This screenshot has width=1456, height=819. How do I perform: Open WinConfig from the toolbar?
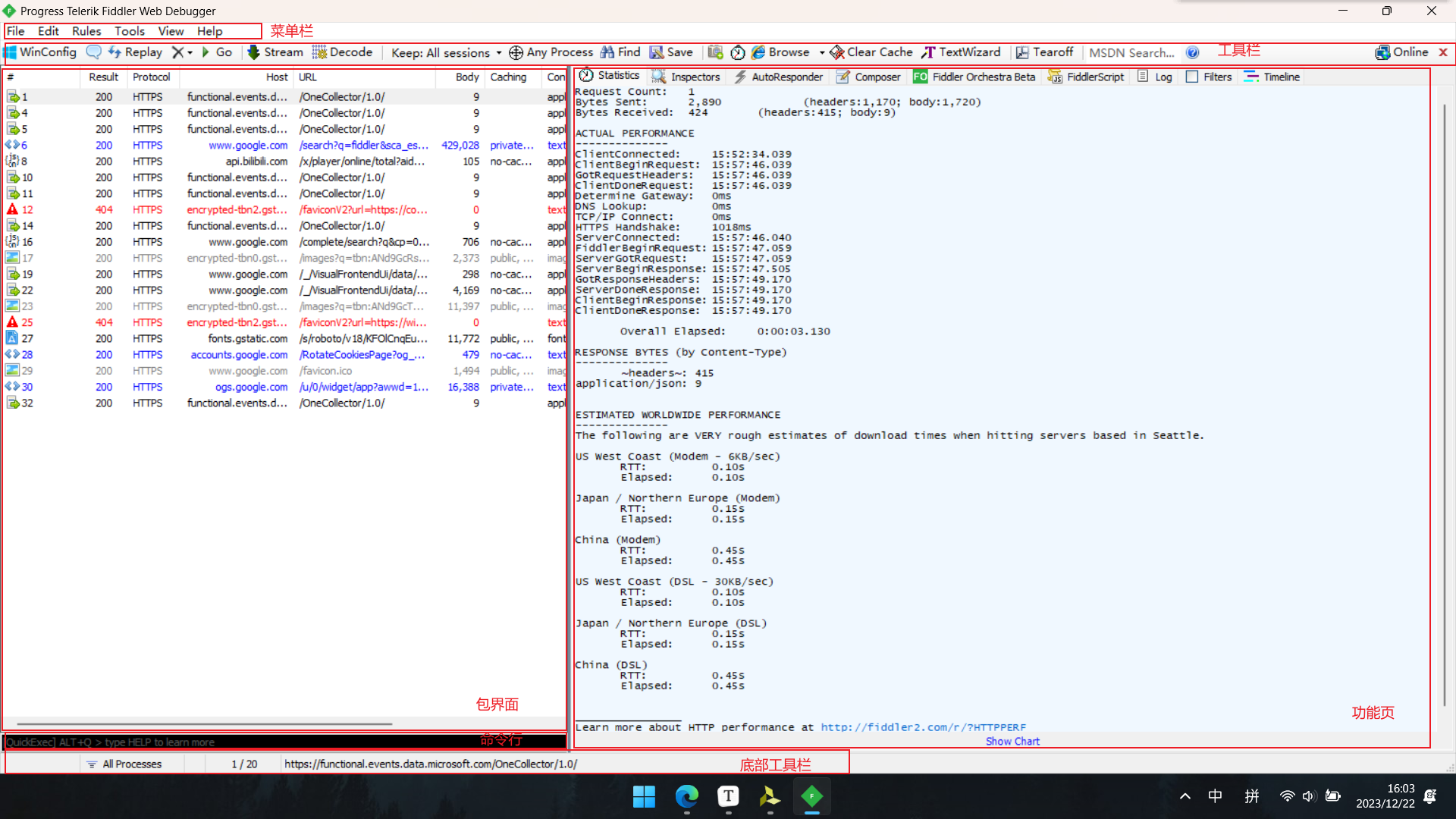pyautogui.click(x=41, y=52)
